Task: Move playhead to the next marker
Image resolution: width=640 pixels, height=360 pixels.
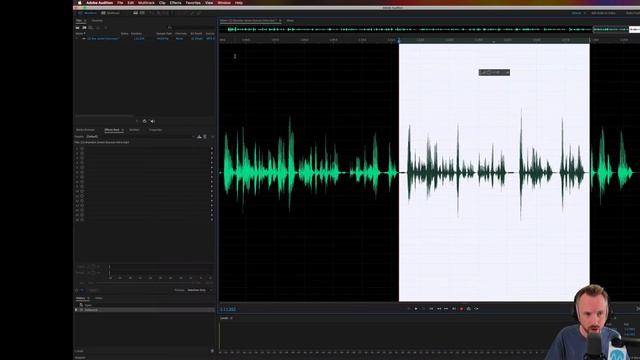Action: 453,309
